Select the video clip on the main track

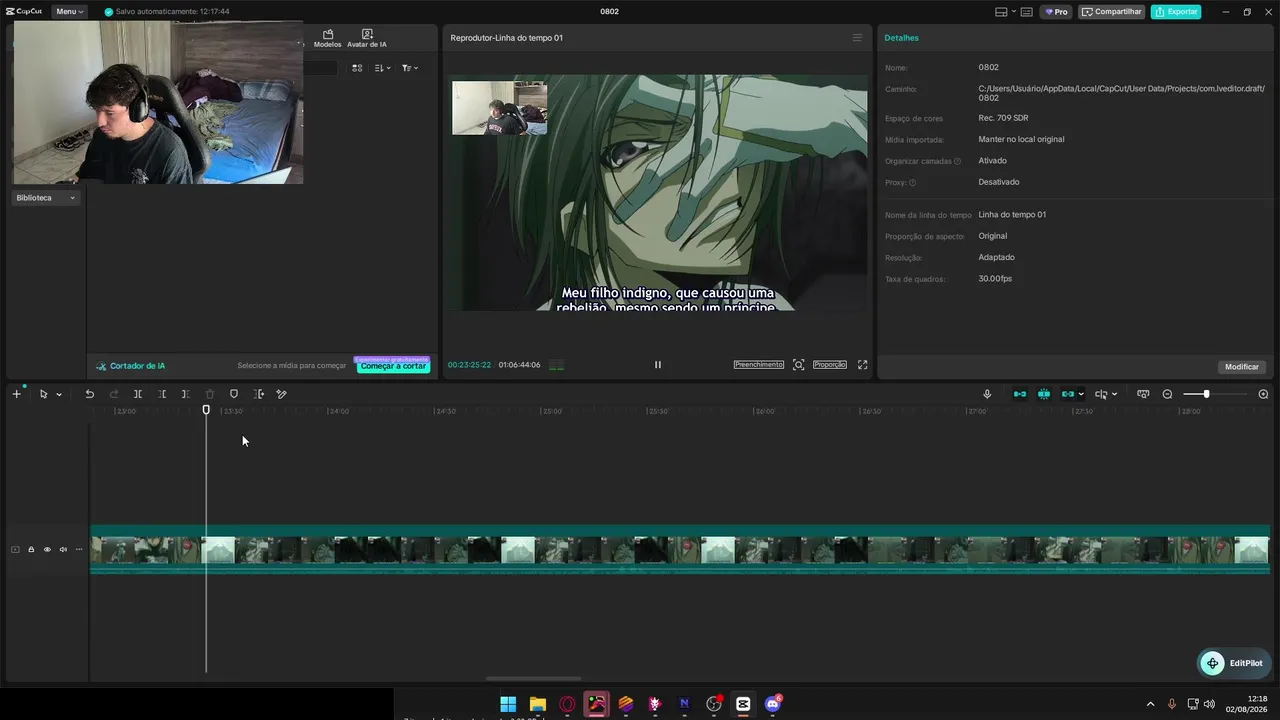click(680, 550)
